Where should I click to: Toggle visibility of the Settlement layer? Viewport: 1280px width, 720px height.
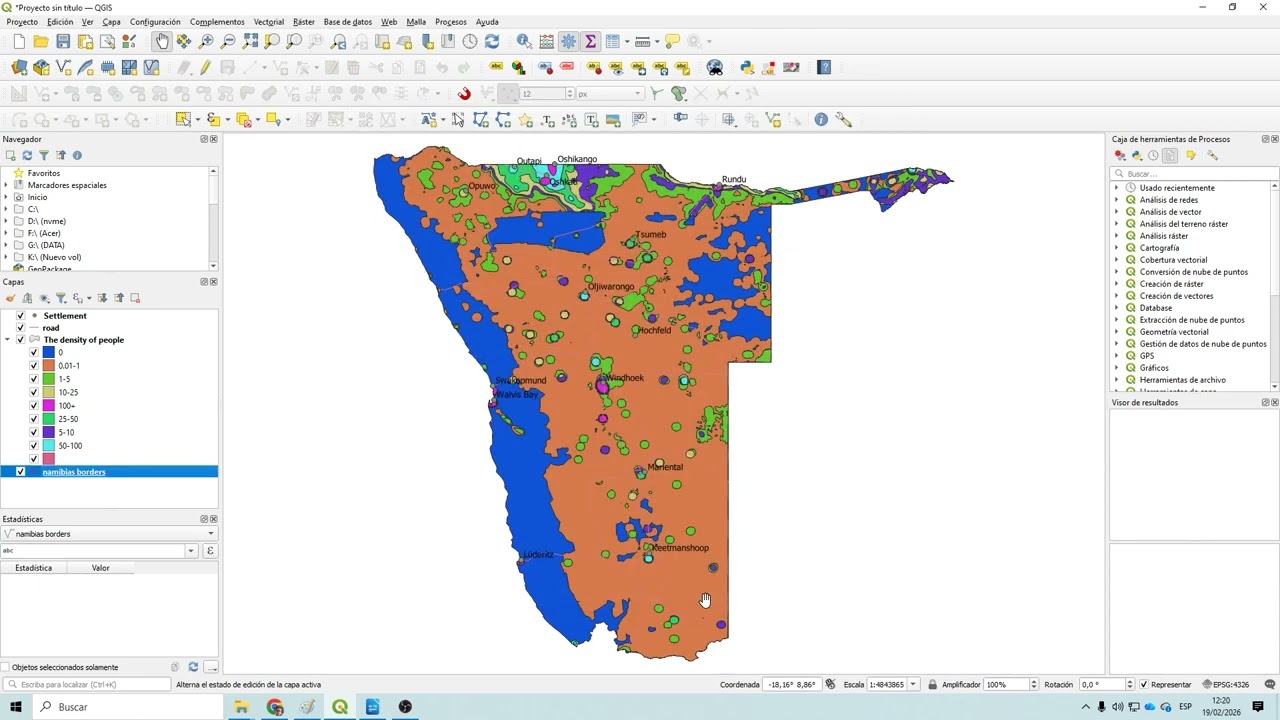pos(21,316)
